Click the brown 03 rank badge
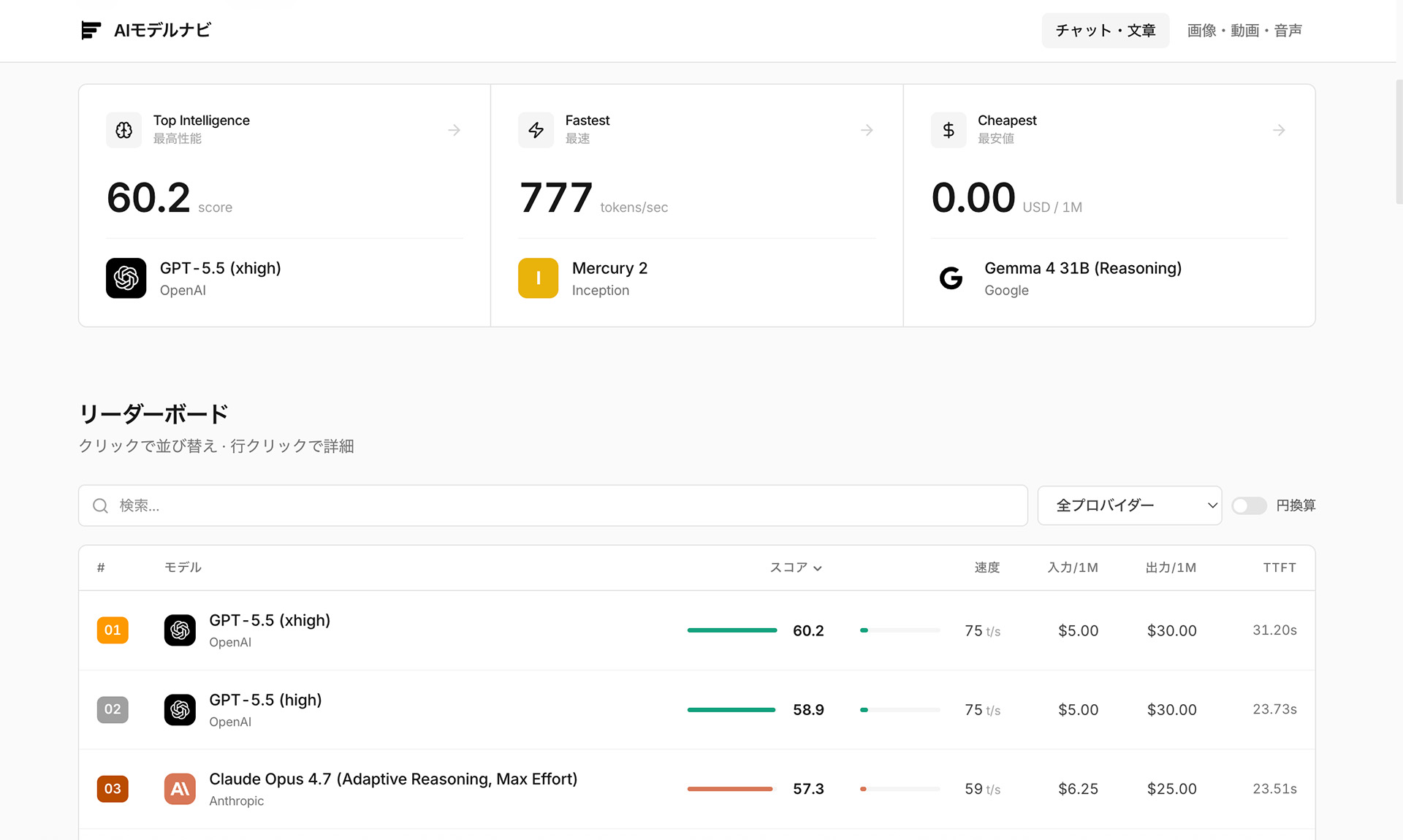This screenshot has height=840, width=1403. (113, 789)
